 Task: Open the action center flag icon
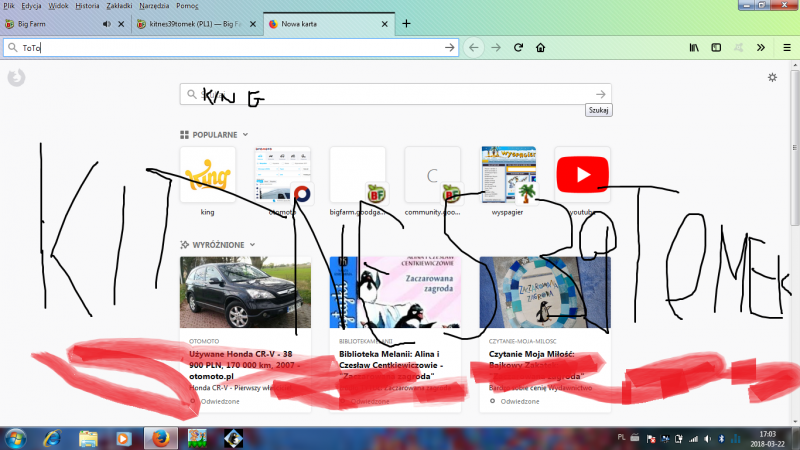pos(651,439)
